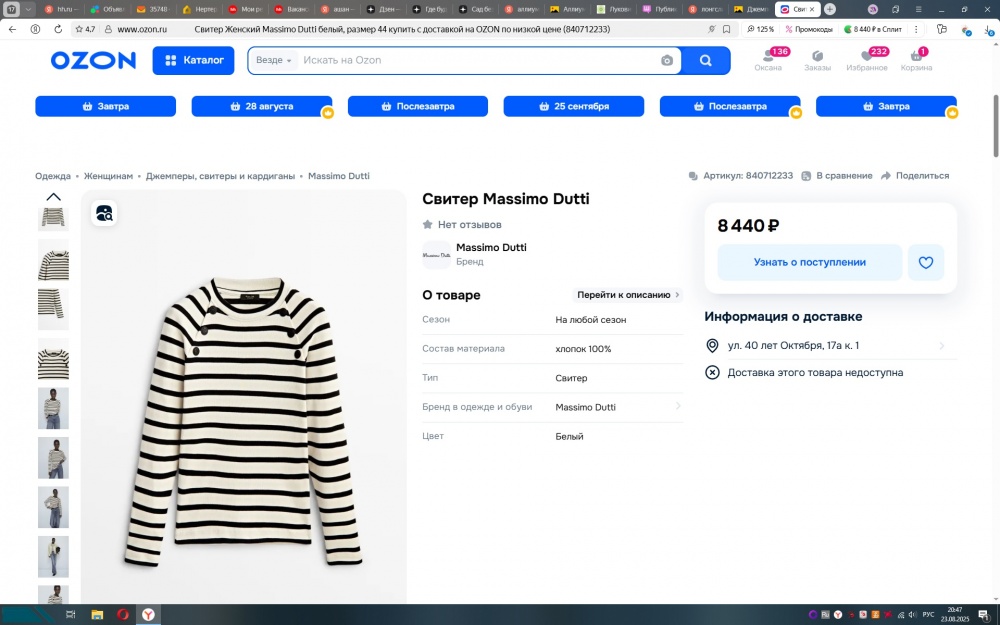Click Yandex Browser taskbar icon
Viewport: 1000px width, 625px height.
click(148, 615)
